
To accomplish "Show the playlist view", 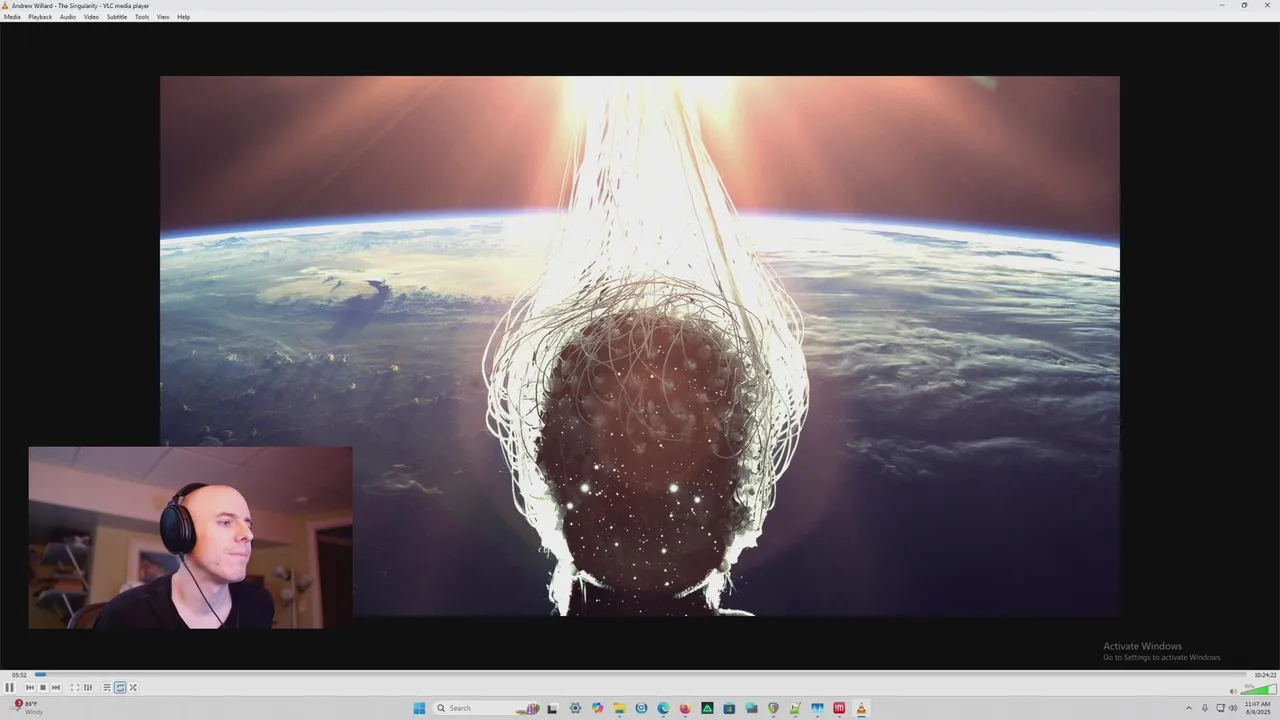I will coord(107,687).
